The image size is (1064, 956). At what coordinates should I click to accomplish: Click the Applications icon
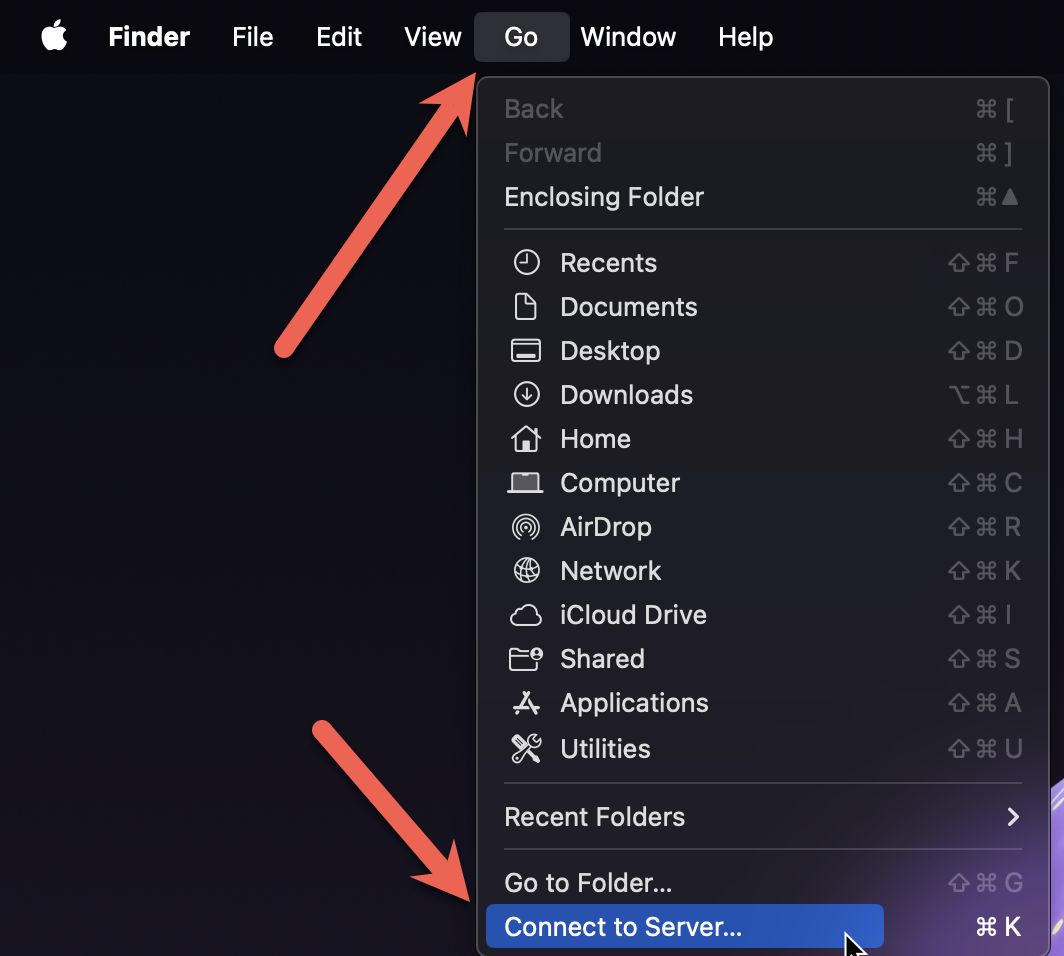click(528, 702)
